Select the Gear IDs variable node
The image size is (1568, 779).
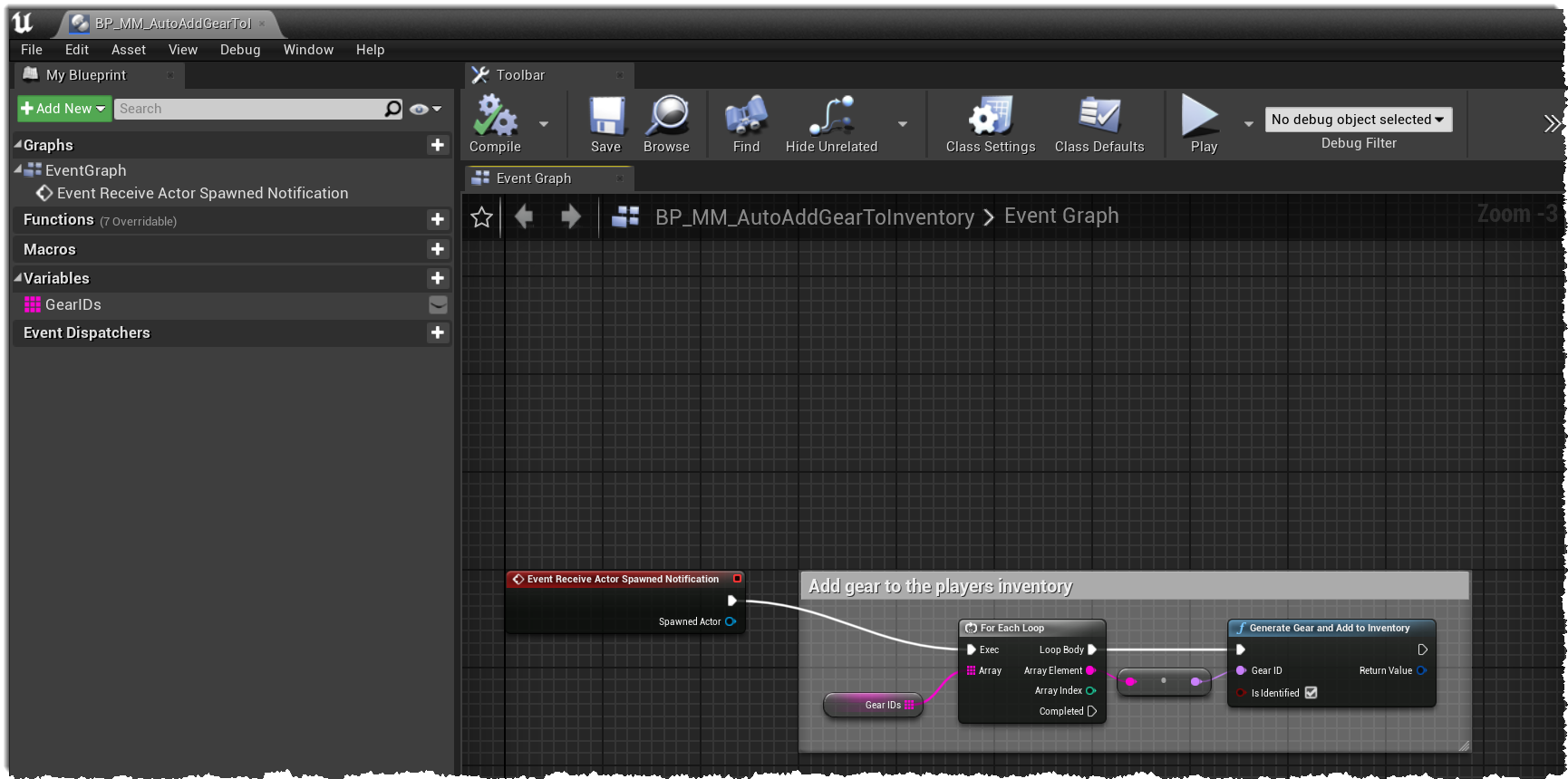pyautogui.click(x=872, y=705)
